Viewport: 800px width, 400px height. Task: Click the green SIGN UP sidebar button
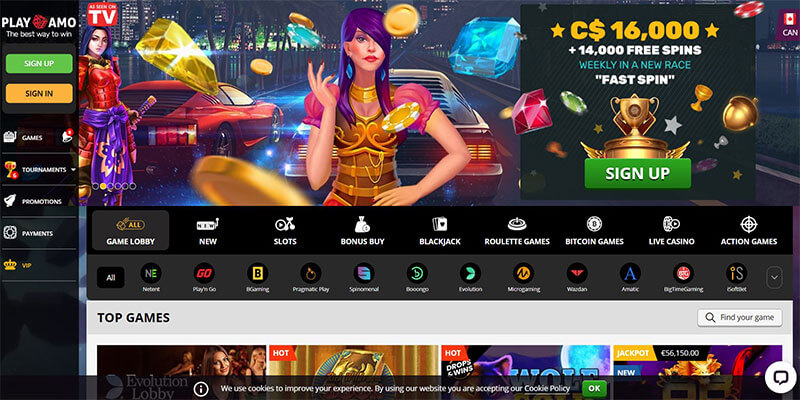(x=39, y=64)
